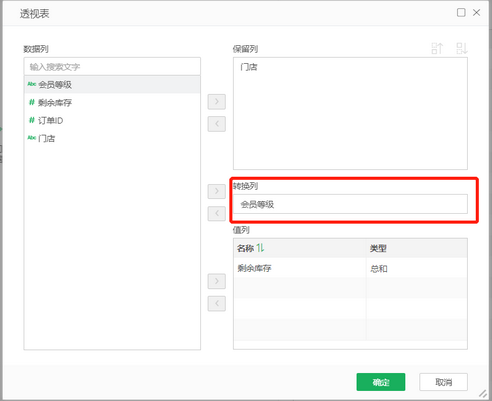Click the 确定 button
This screenshot has width=492, height=401.
point(381,382)
